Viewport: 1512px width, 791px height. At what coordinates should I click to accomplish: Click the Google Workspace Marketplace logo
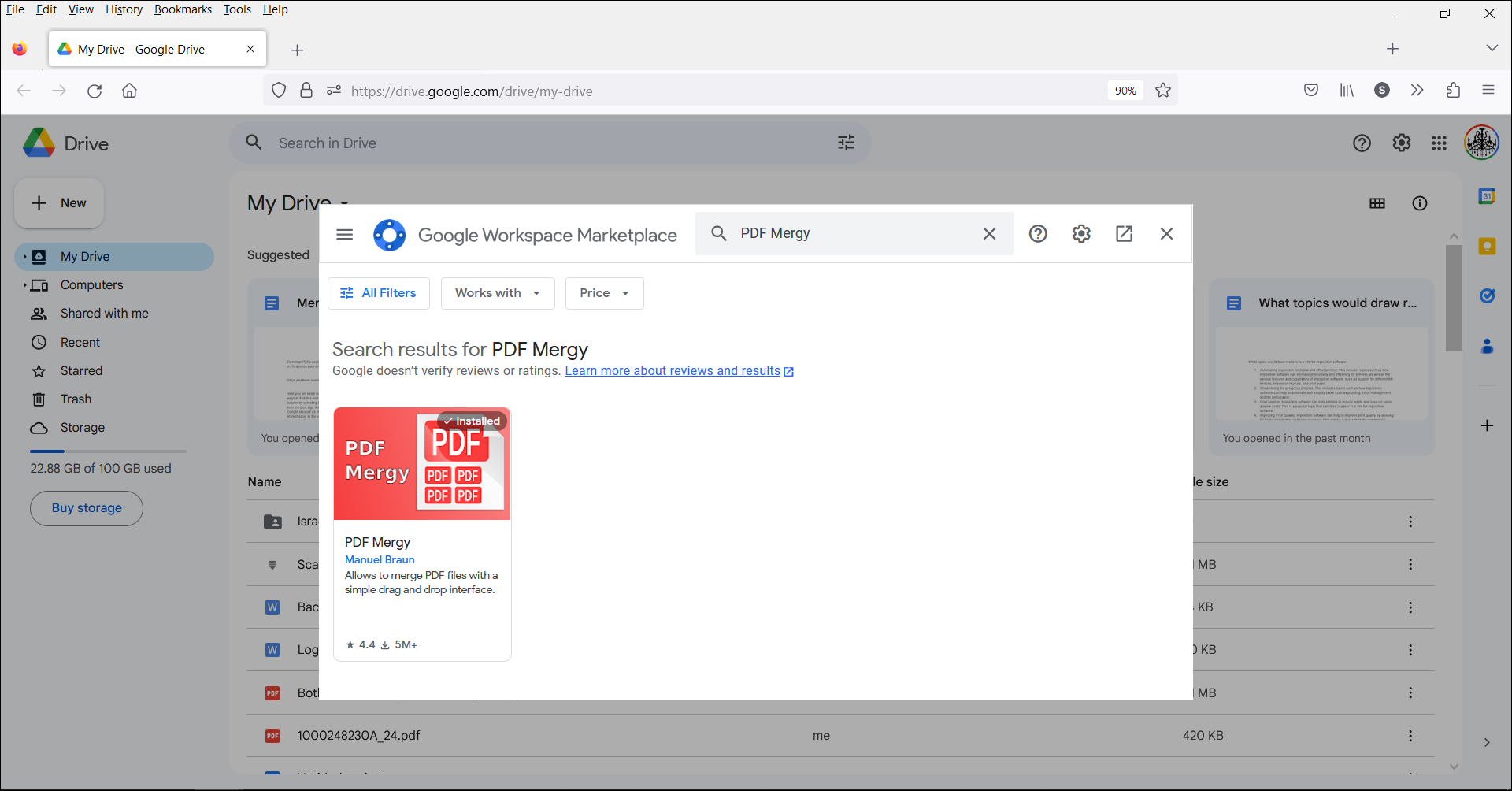click(390, 235)
